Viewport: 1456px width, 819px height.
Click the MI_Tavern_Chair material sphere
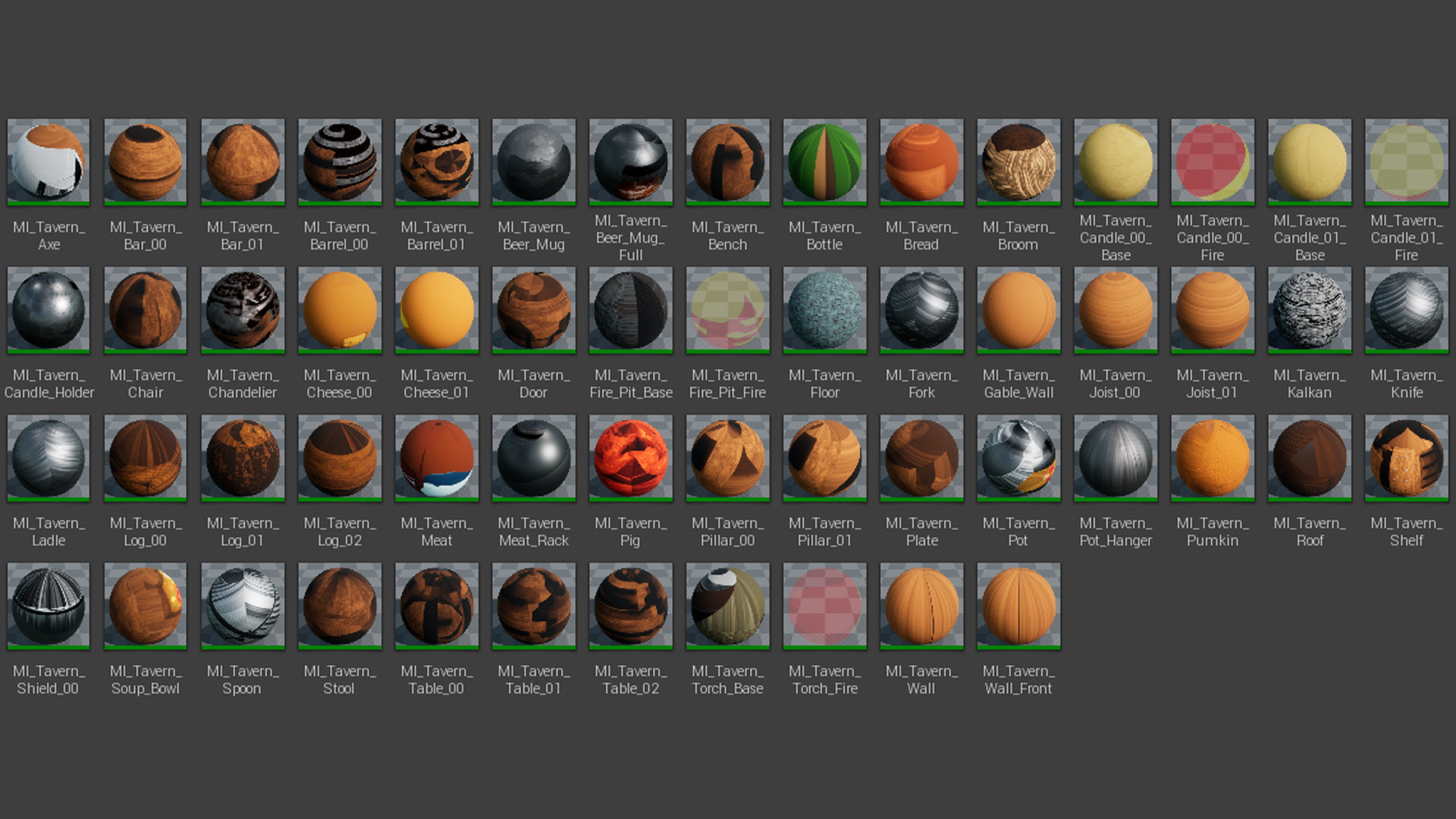[x=146, y=309]
